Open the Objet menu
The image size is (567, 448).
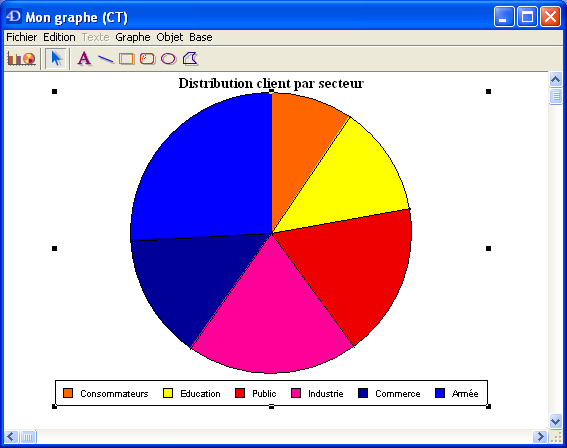coord(170,37)
